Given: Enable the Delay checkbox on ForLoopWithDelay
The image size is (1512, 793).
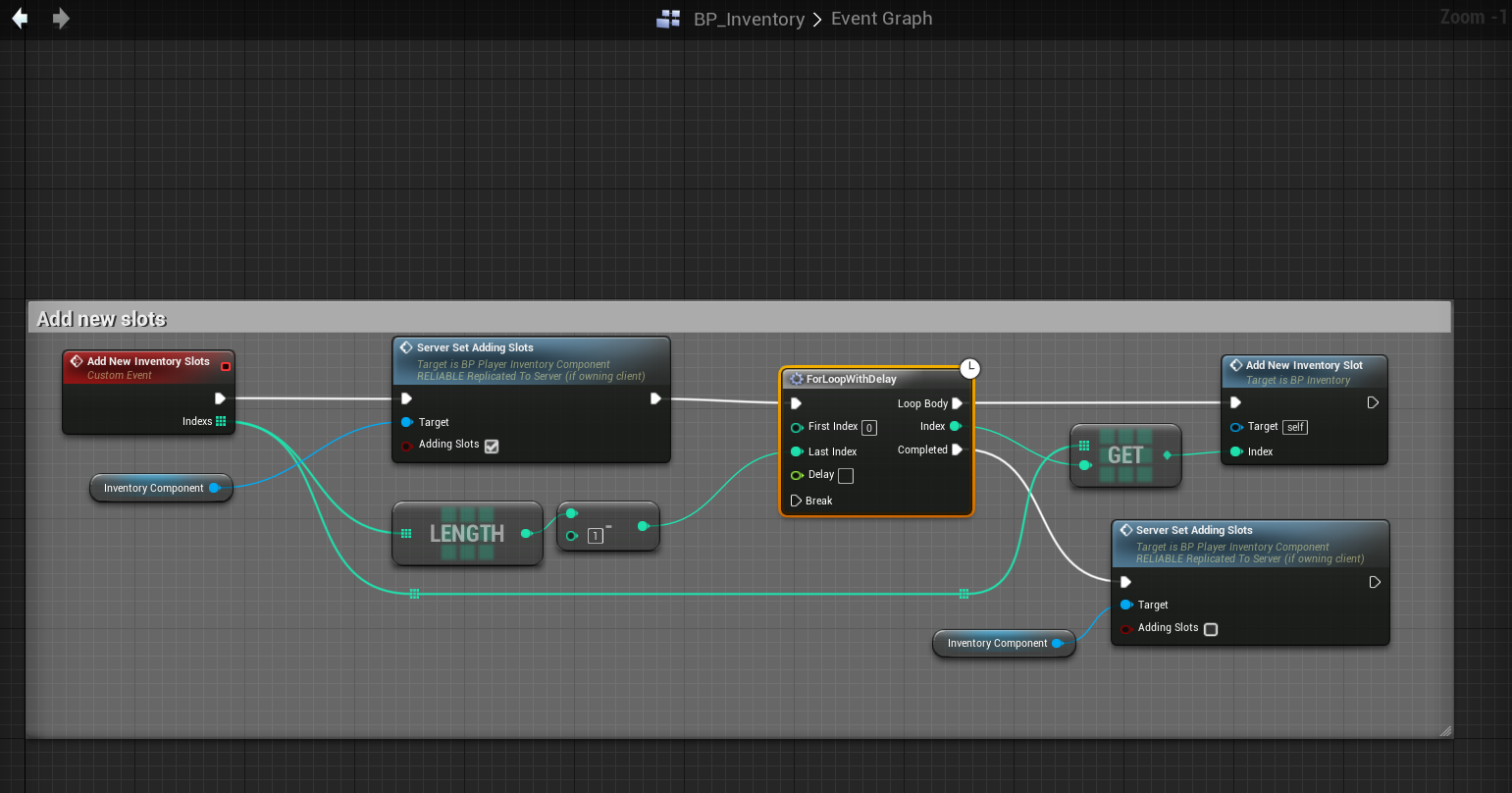Looking at the screenshot, I should pos(846,476).
